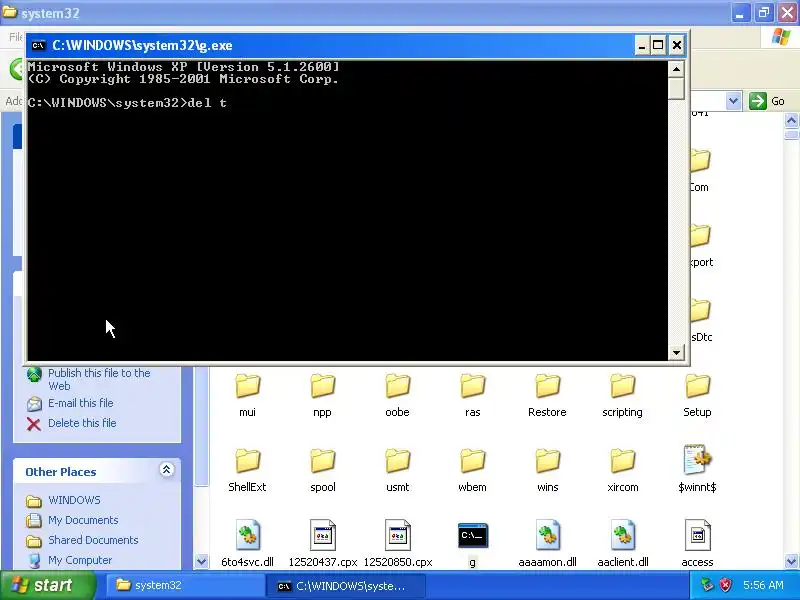Maximize the command prompt window
This screenshot has height=600, width=800.
[658, 45]
